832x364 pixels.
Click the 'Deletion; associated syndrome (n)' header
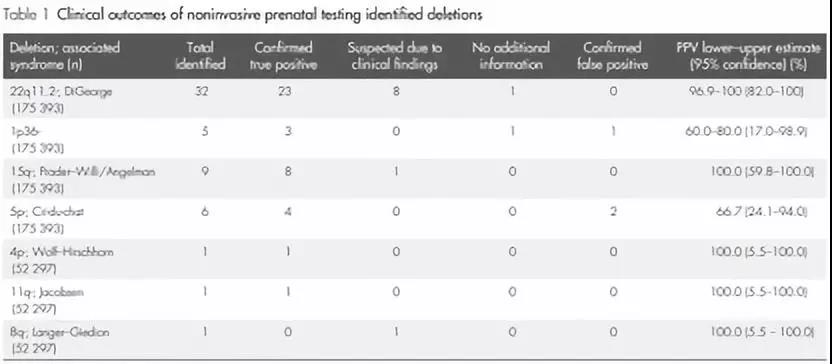point(65,56)
